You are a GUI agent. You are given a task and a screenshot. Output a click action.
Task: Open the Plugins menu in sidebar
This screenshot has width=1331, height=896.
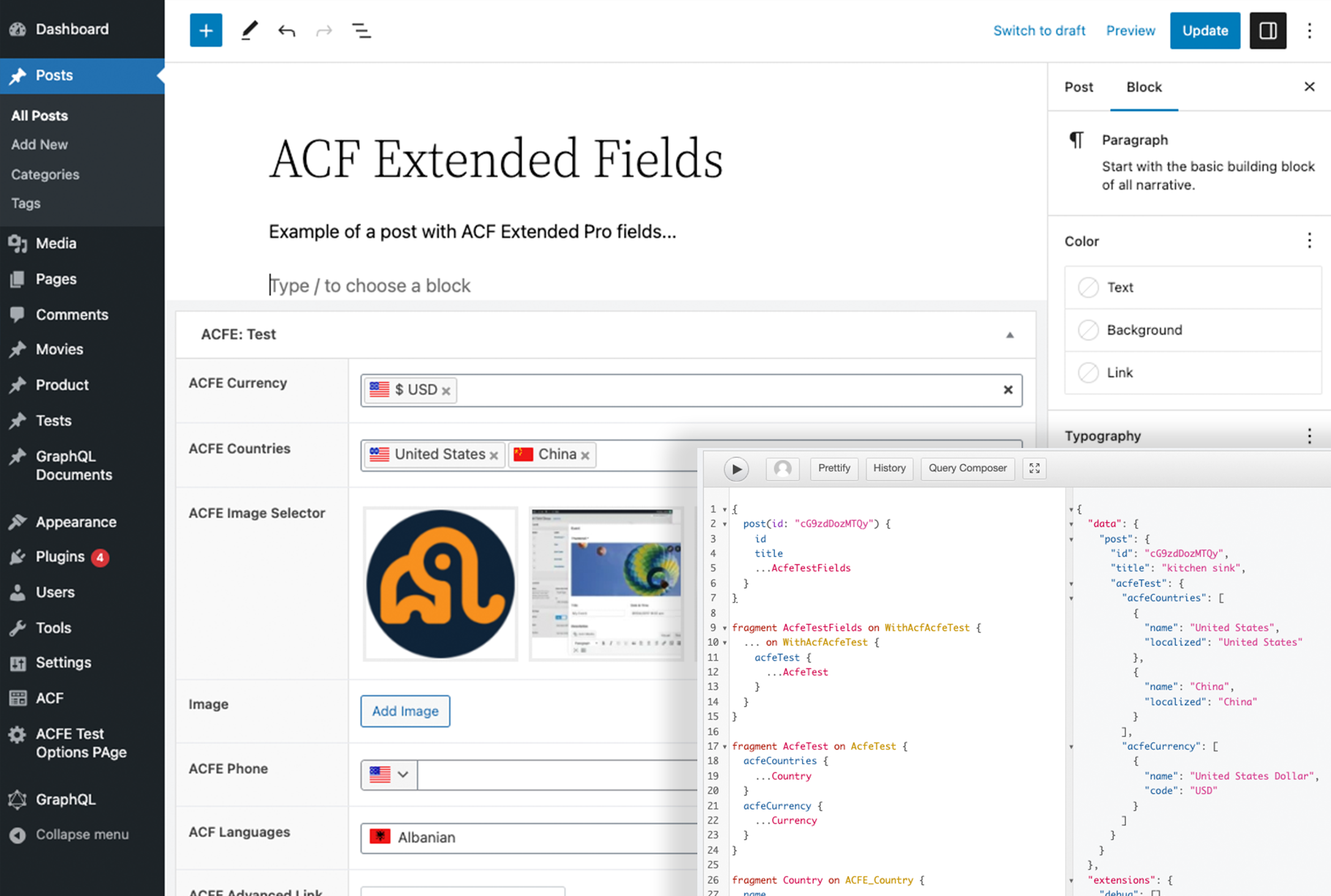pos(60,556)
